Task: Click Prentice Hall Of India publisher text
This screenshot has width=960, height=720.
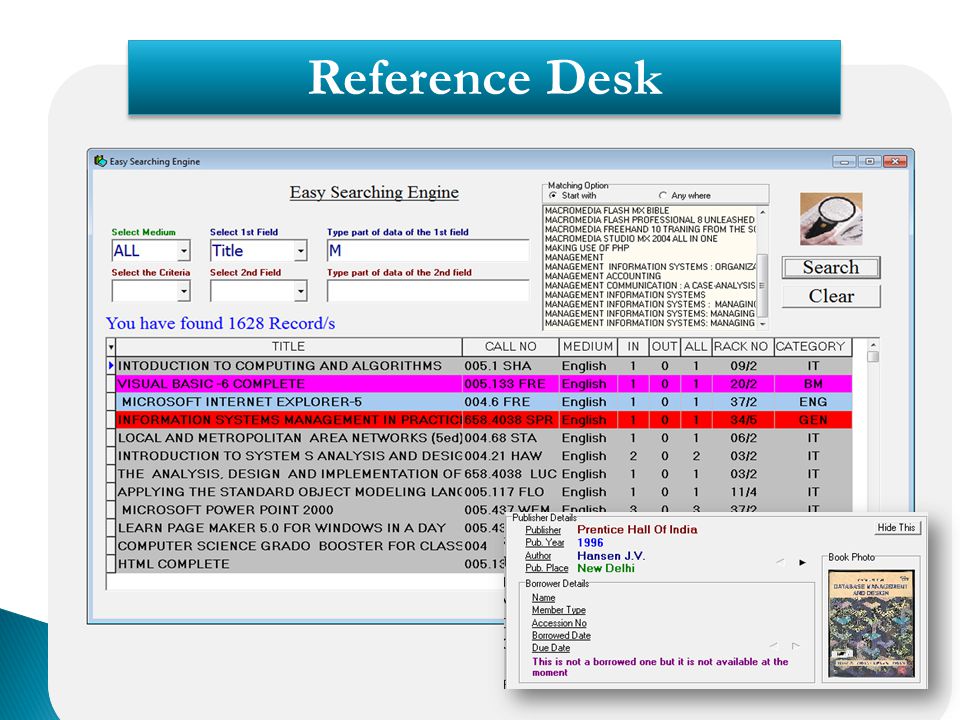Action: [637, 530]
